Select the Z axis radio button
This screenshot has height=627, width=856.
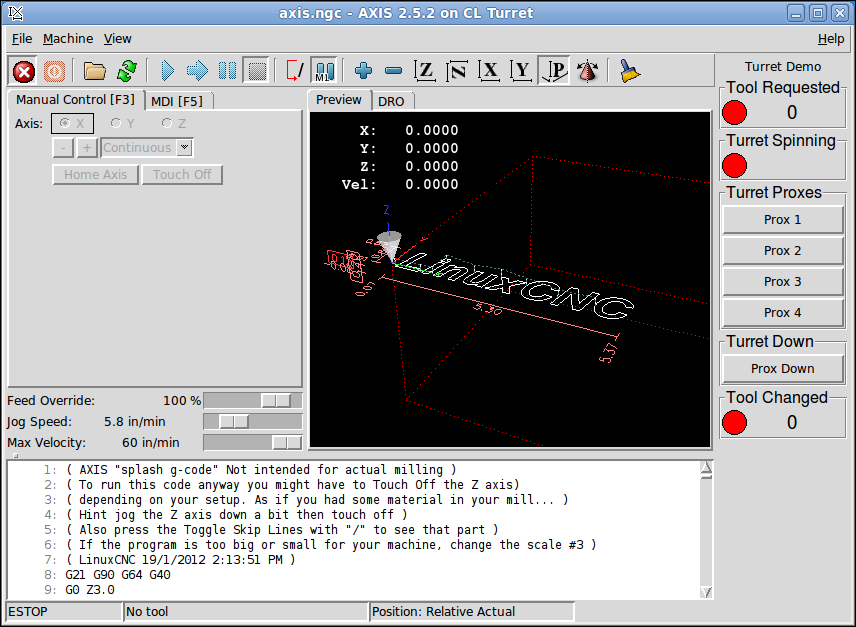pos(174,123)
